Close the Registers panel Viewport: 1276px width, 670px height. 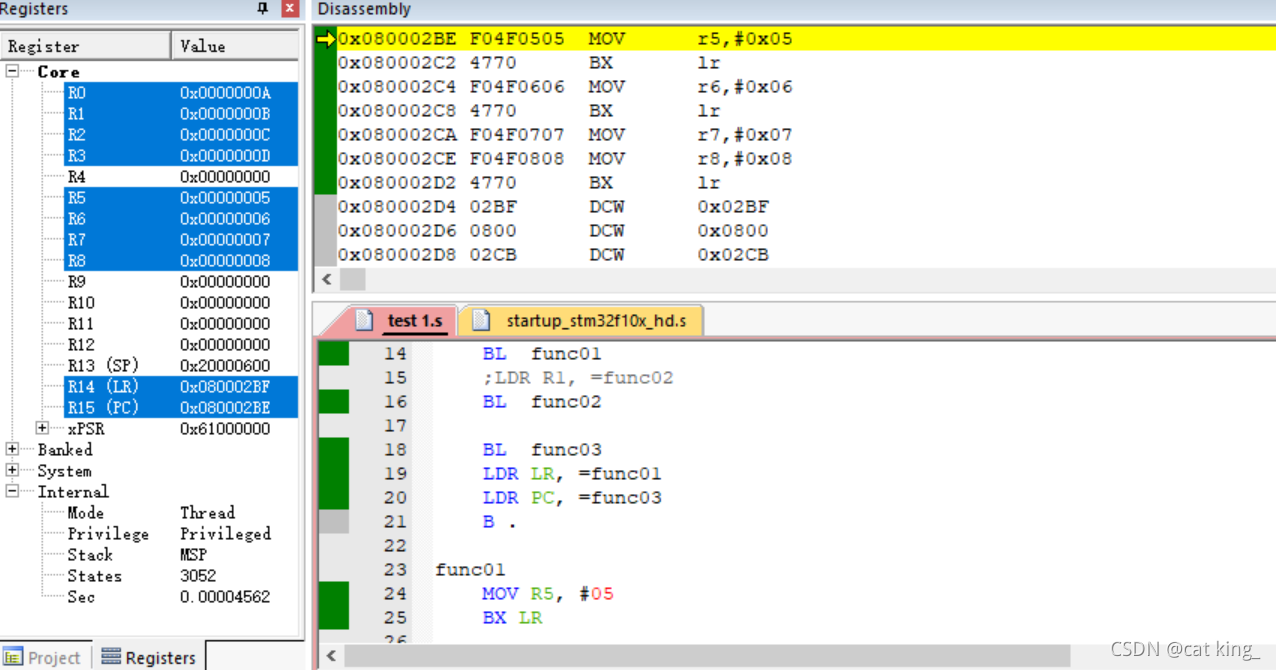pos(290,9)
